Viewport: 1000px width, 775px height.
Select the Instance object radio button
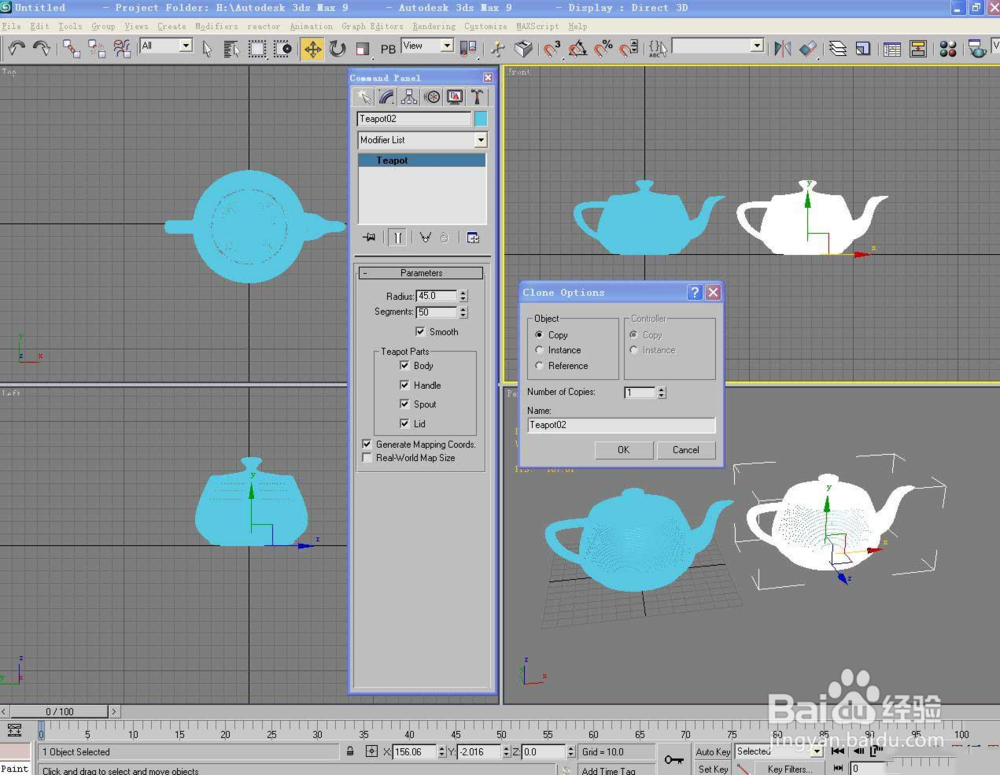pyautogui.click(x=539, y=350)
